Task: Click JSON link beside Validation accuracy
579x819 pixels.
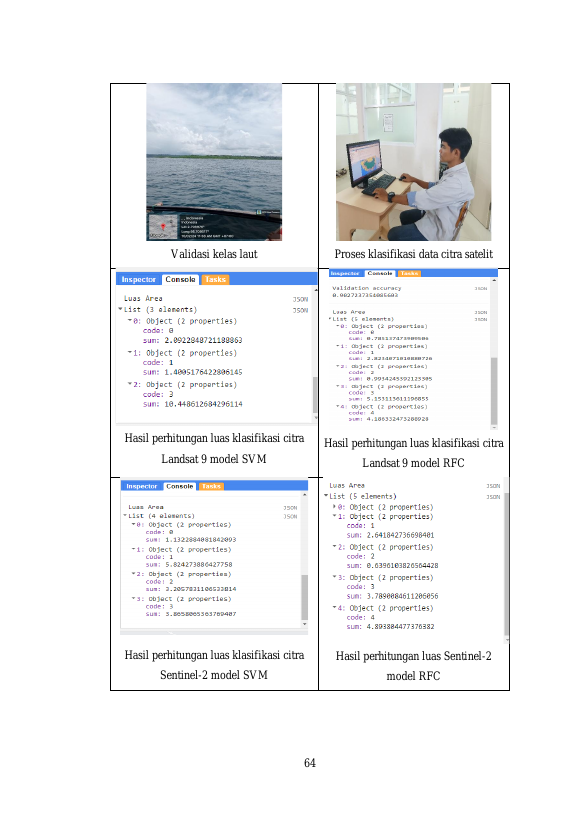Action: [x=481, y=288]
